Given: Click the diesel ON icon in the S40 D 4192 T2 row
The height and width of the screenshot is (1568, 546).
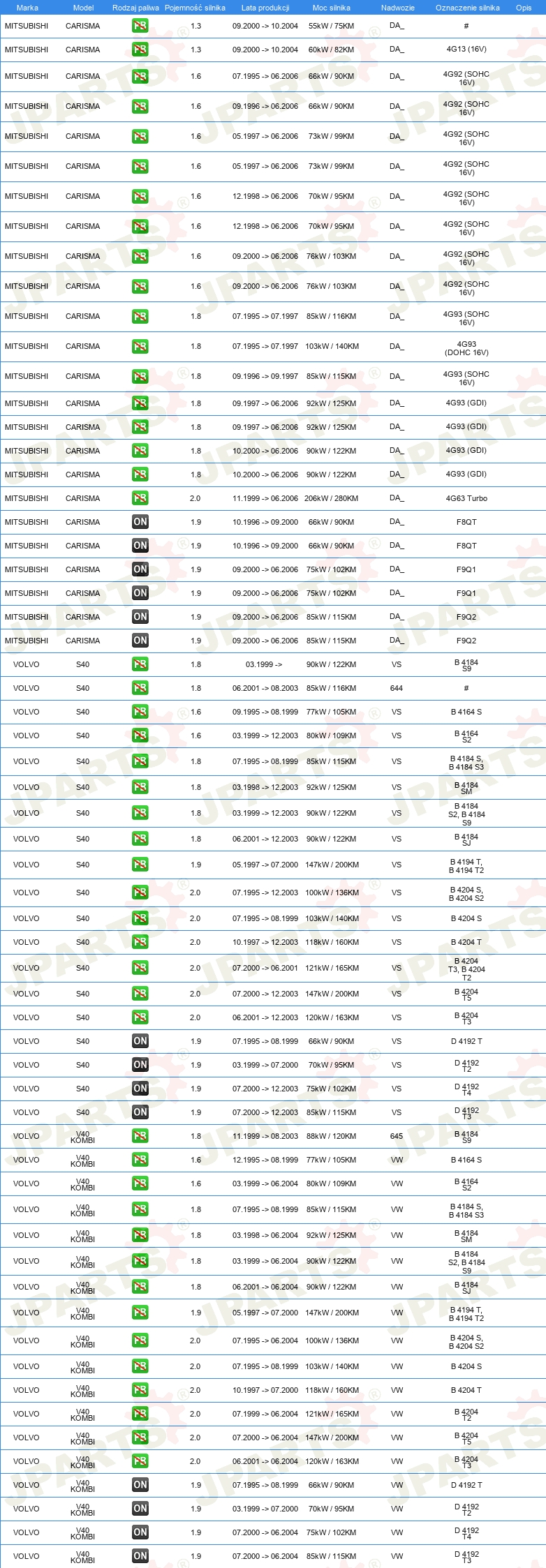Looking at the screenshot, I should click(140, 1065).
